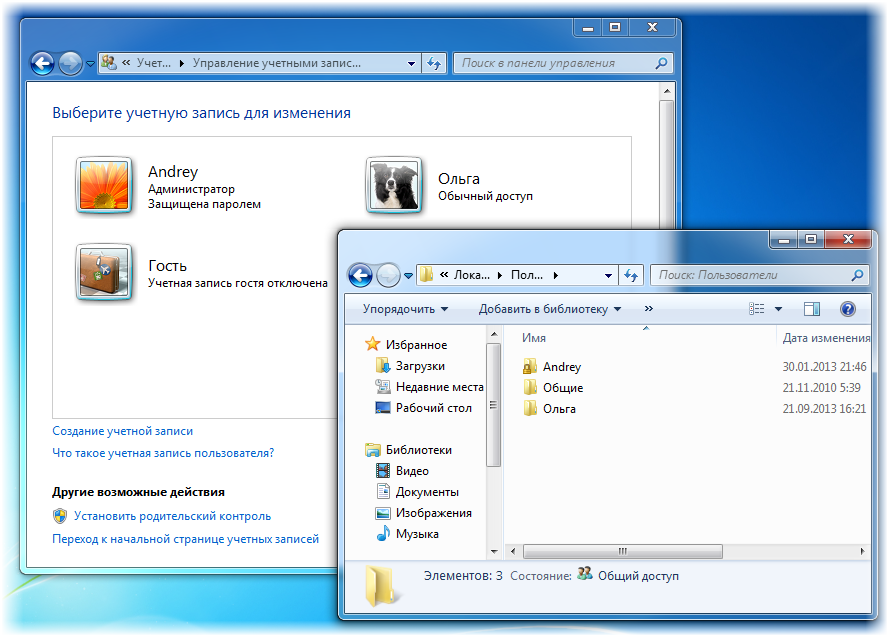This screenshot has width=889, height=637.
Task: Click shield icon beside parental control link
Action: [x=60, y=516]
